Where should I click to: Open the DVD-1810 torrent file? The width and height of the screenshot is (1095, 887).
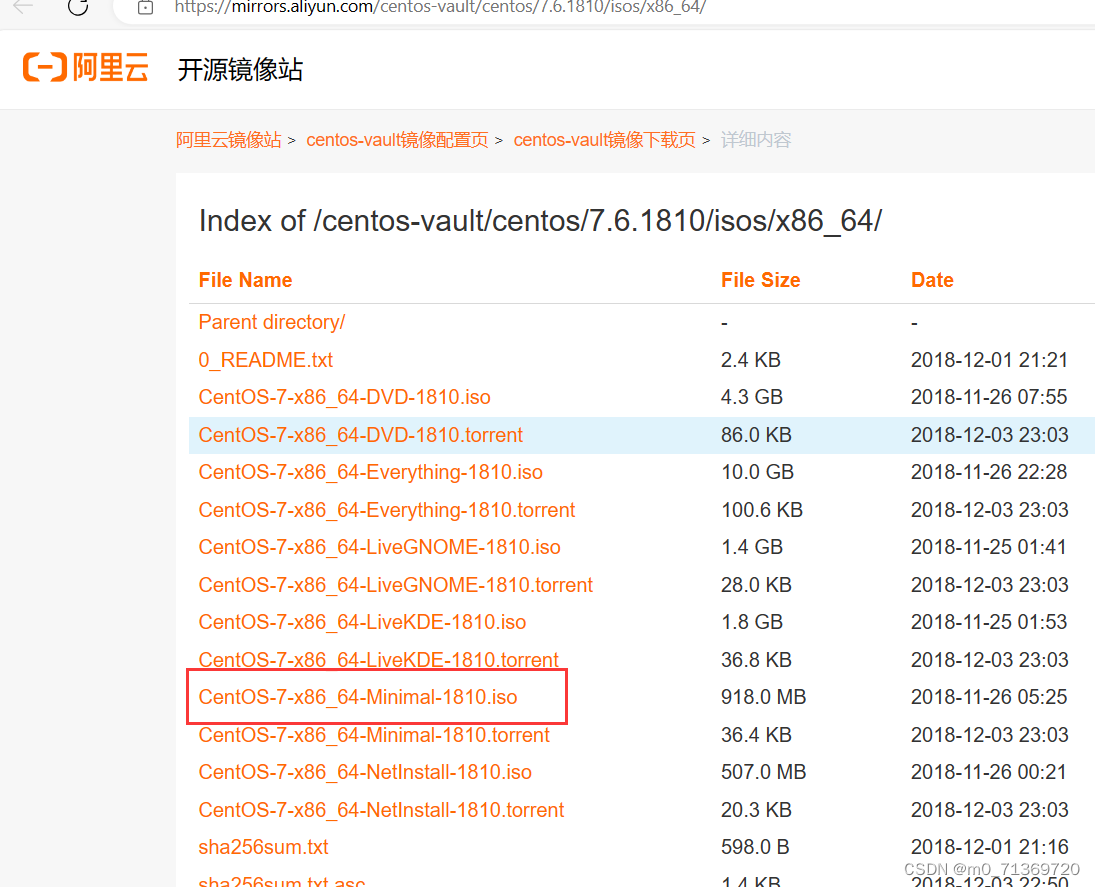360,434
